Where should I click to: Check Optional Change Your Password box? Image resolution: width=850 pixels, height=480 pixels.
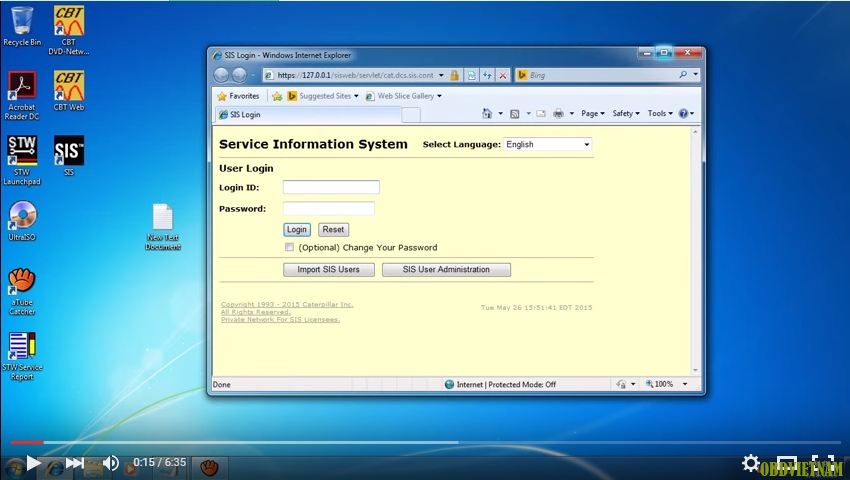tap(289, 247)
